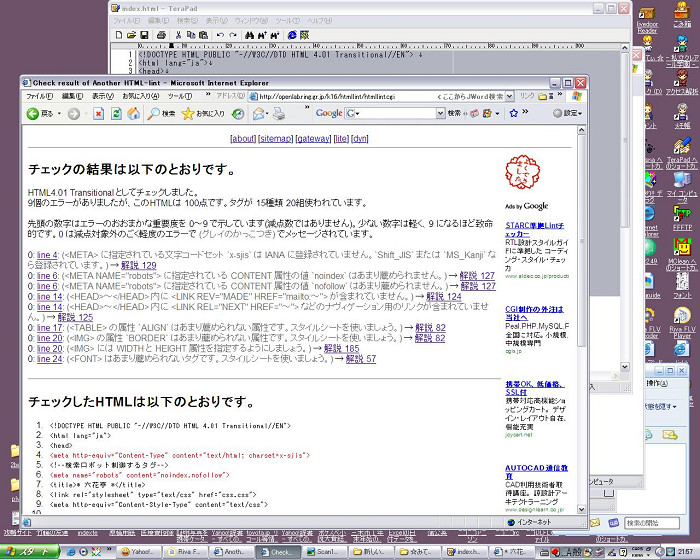
Task: Click in the Google toolbar search field
Action: (395, 113)
